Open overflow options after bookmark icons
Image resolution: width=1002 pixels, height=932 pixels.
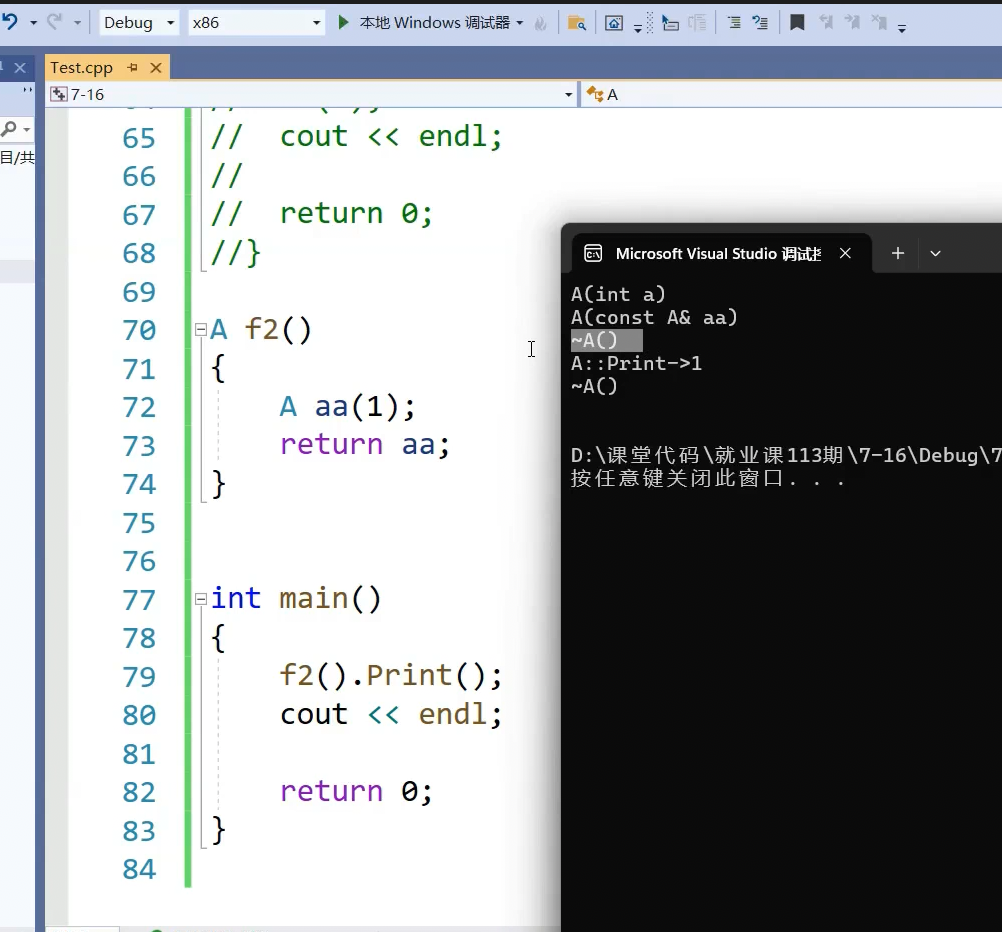point(902,28)
